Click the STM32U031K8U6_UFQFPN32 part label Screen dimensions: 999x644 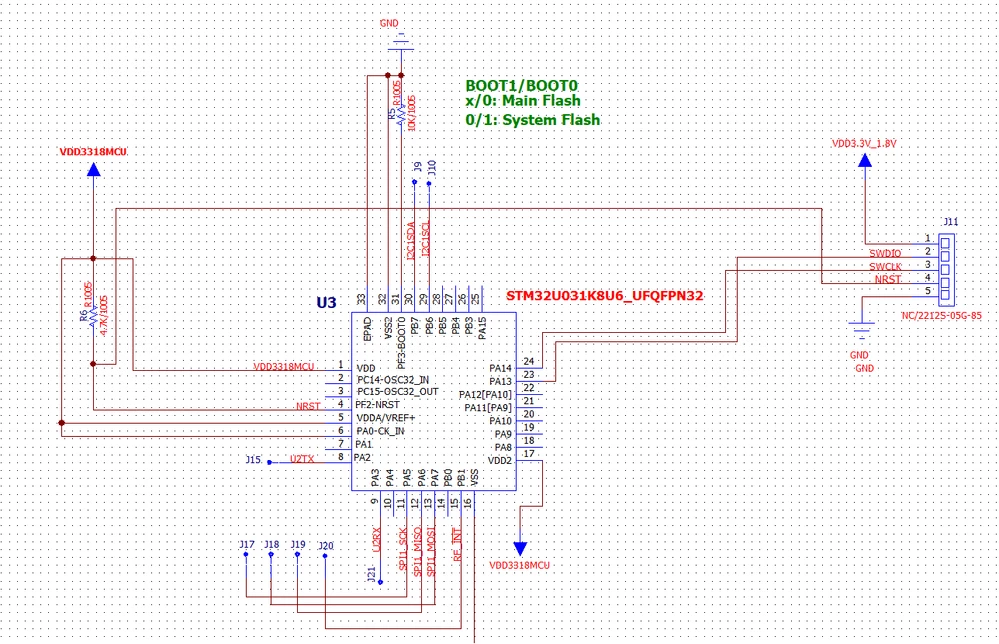tap(605, 296)
